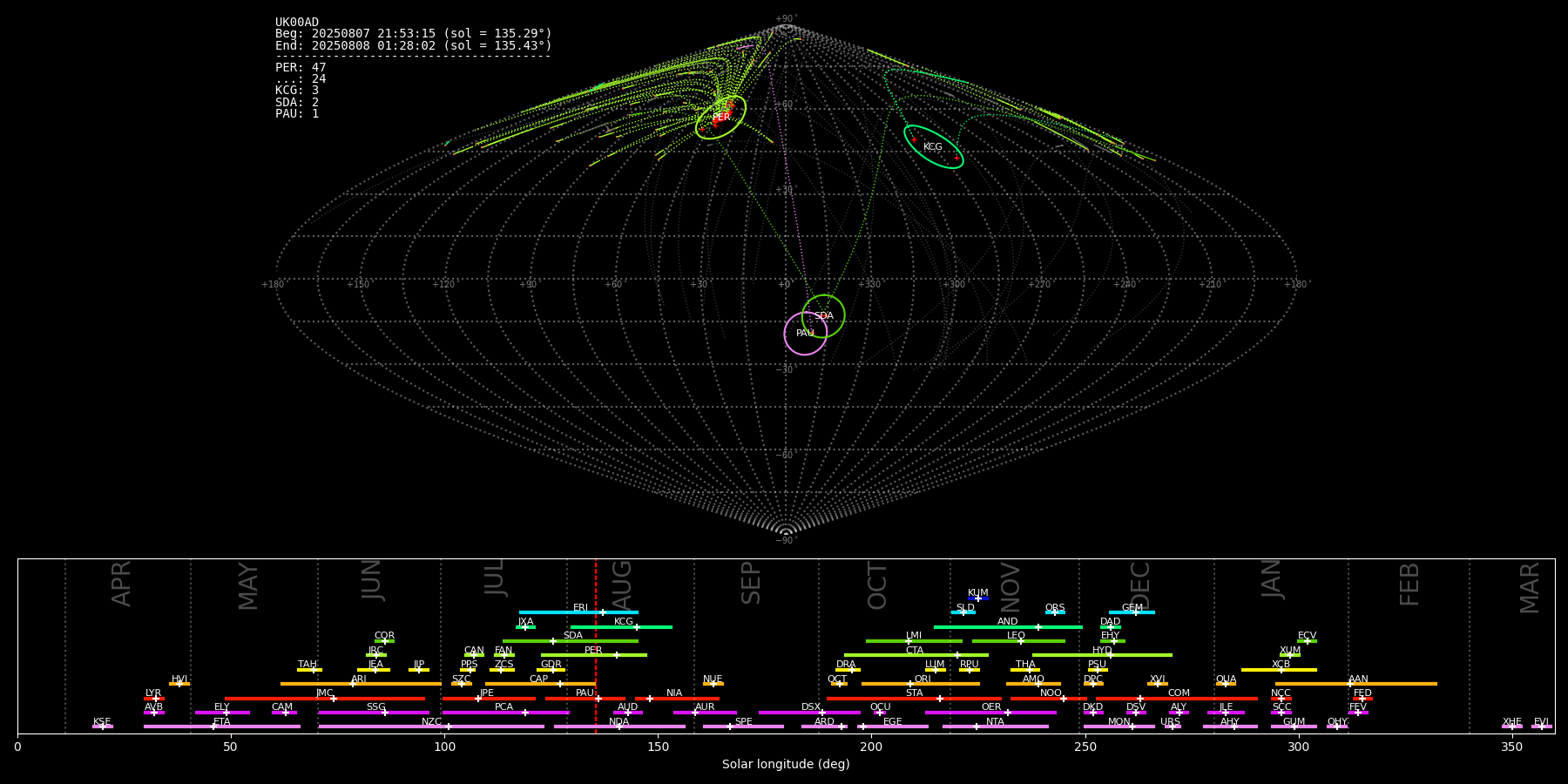
Task: Click the PER radiant ellipse on sky map
Action: click(x=721, y=117)
